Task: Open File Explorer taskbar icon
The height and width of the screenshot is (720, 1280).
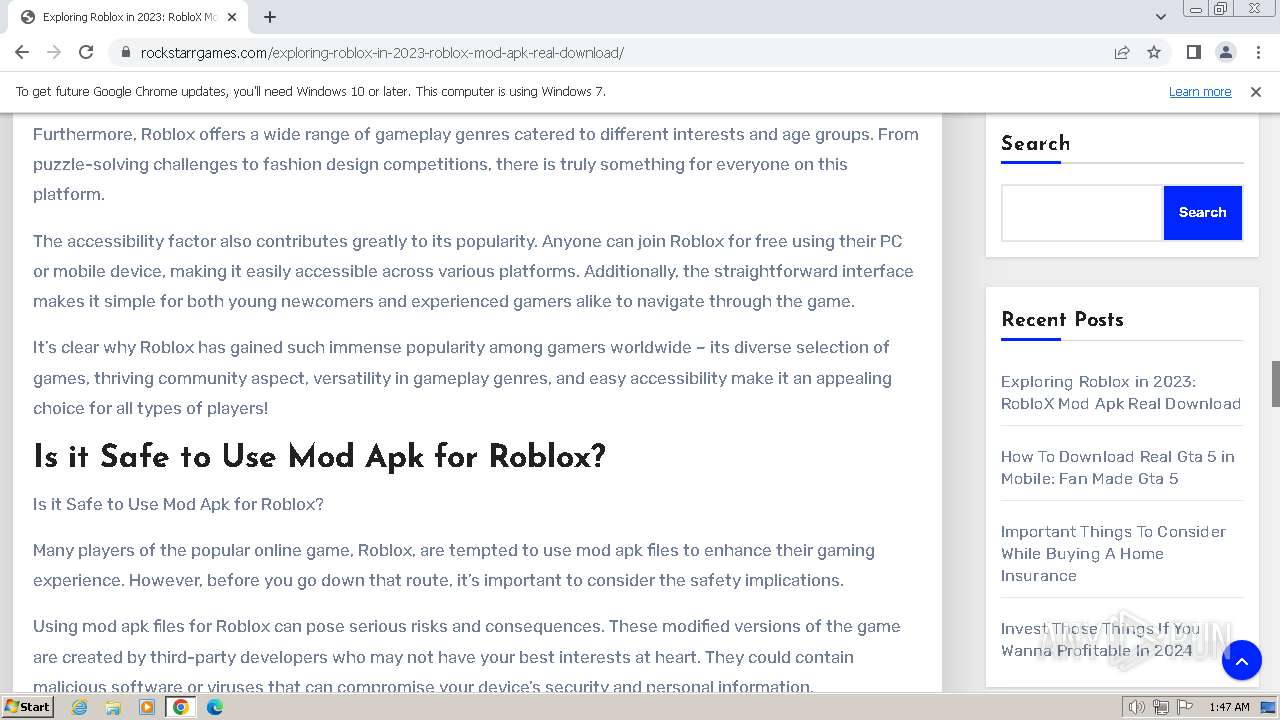Action: (x=113, y=707)
